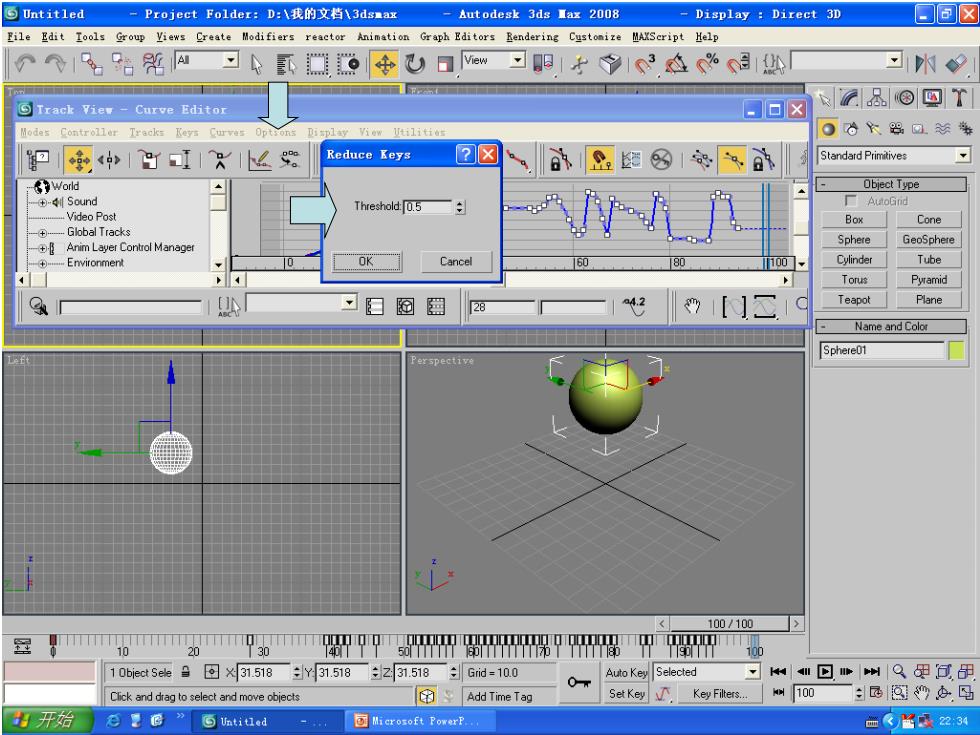Open the Selected key filter dropdown
980x735 pixels.
click(752, 672)
